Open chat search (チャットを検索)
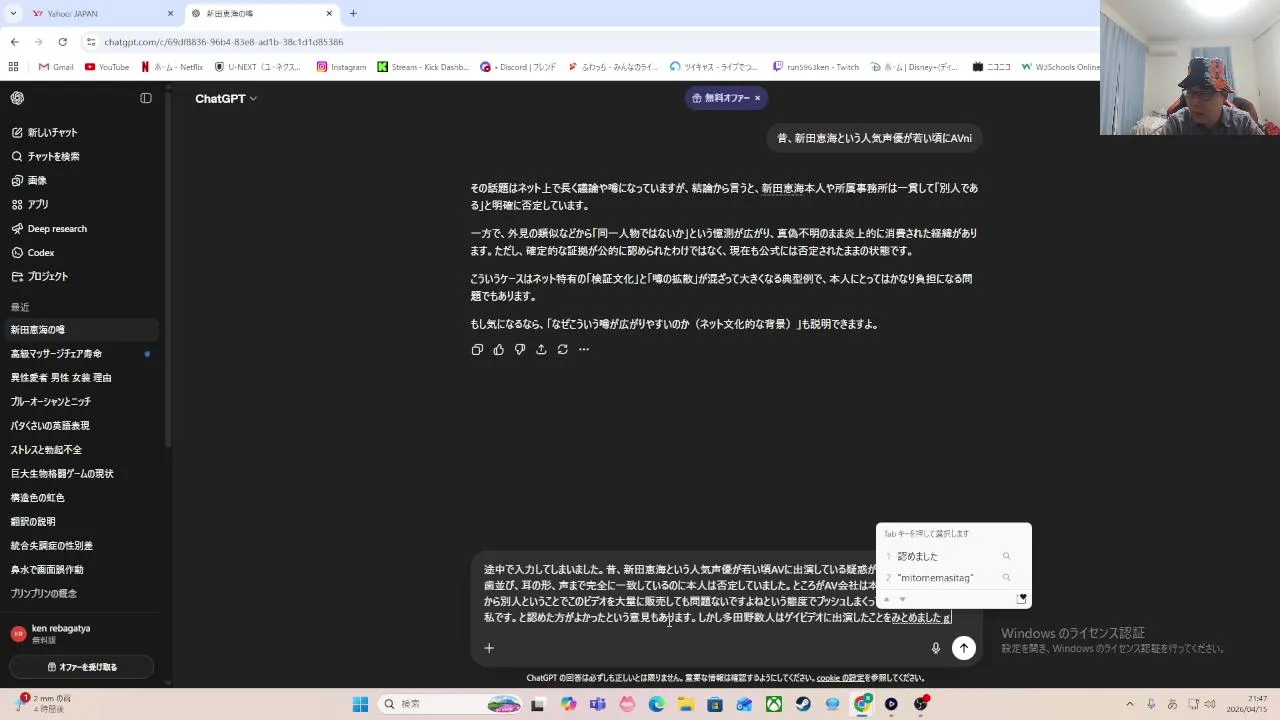 pos(80,156)
